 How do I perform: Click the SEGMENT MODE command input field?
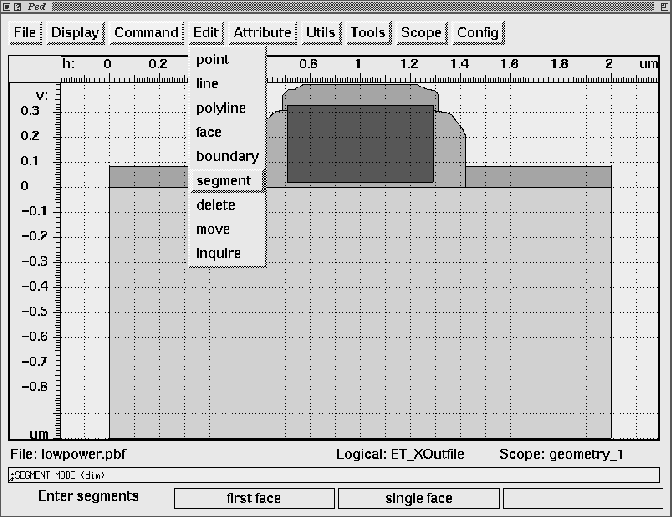[334, 475]
